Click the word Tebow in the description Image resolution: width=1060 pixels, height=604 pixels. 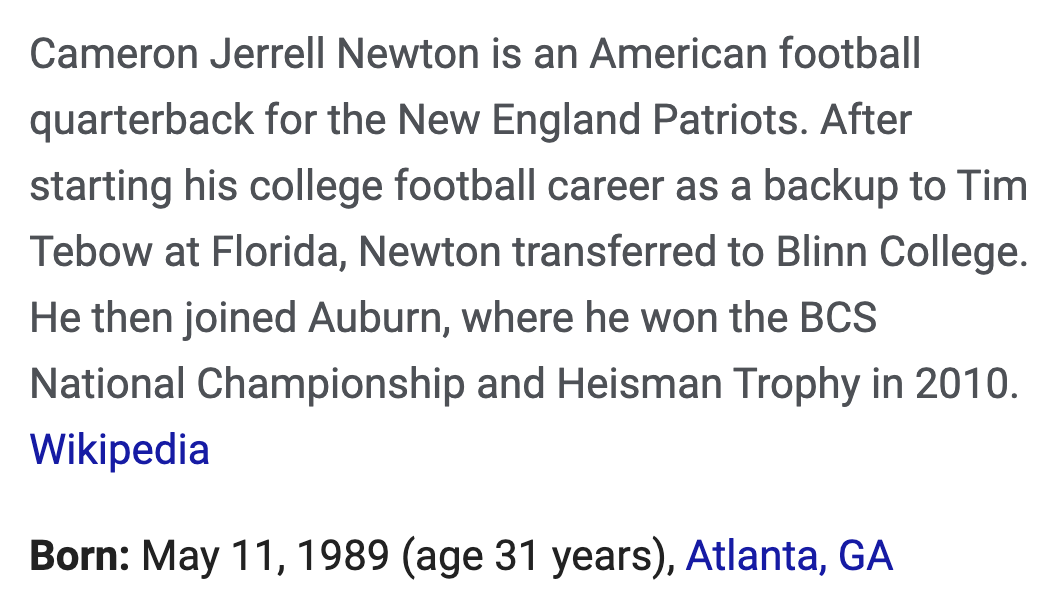point(91,252)
